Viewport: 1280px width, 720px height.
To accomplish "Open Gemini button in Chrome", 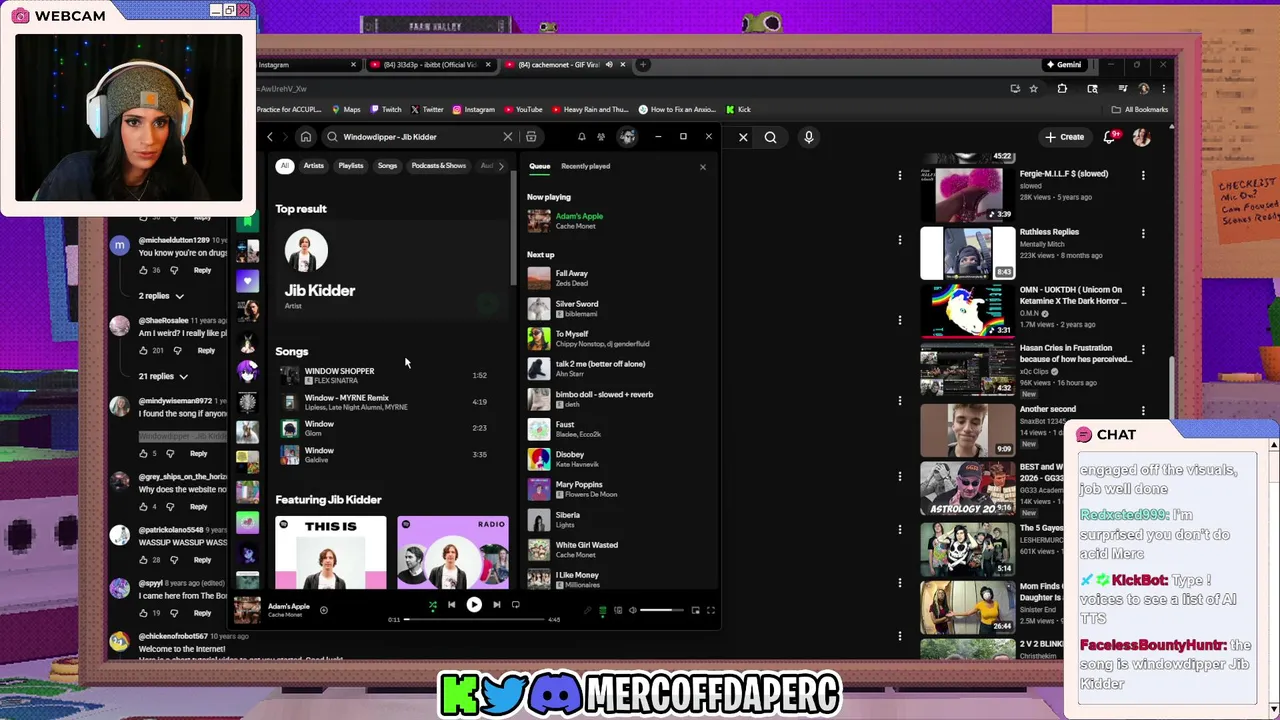I will (1063, 65).
